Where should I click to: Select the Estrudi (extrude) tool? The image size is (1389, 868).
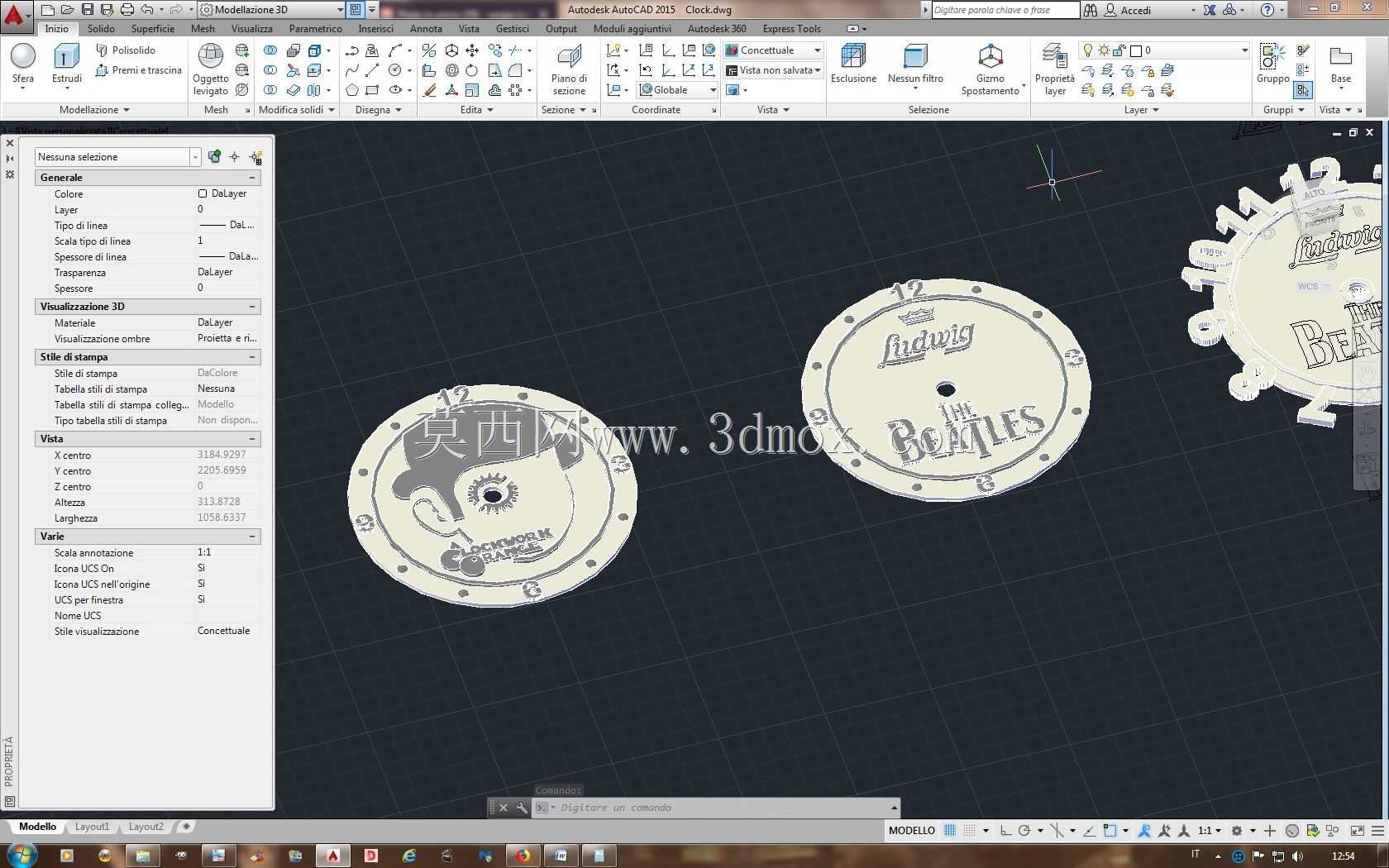[x=67, y=64]
